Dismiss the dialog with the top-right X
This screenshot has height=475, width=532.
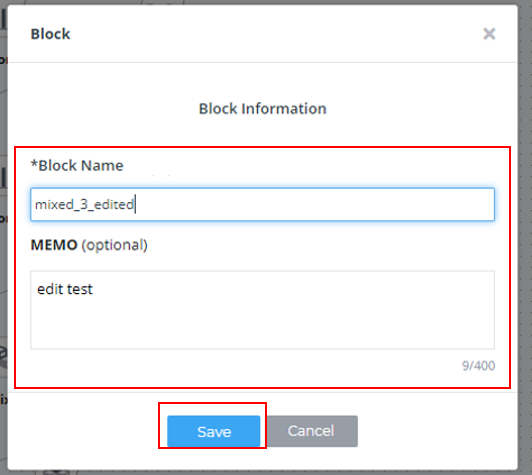[489, 34]
